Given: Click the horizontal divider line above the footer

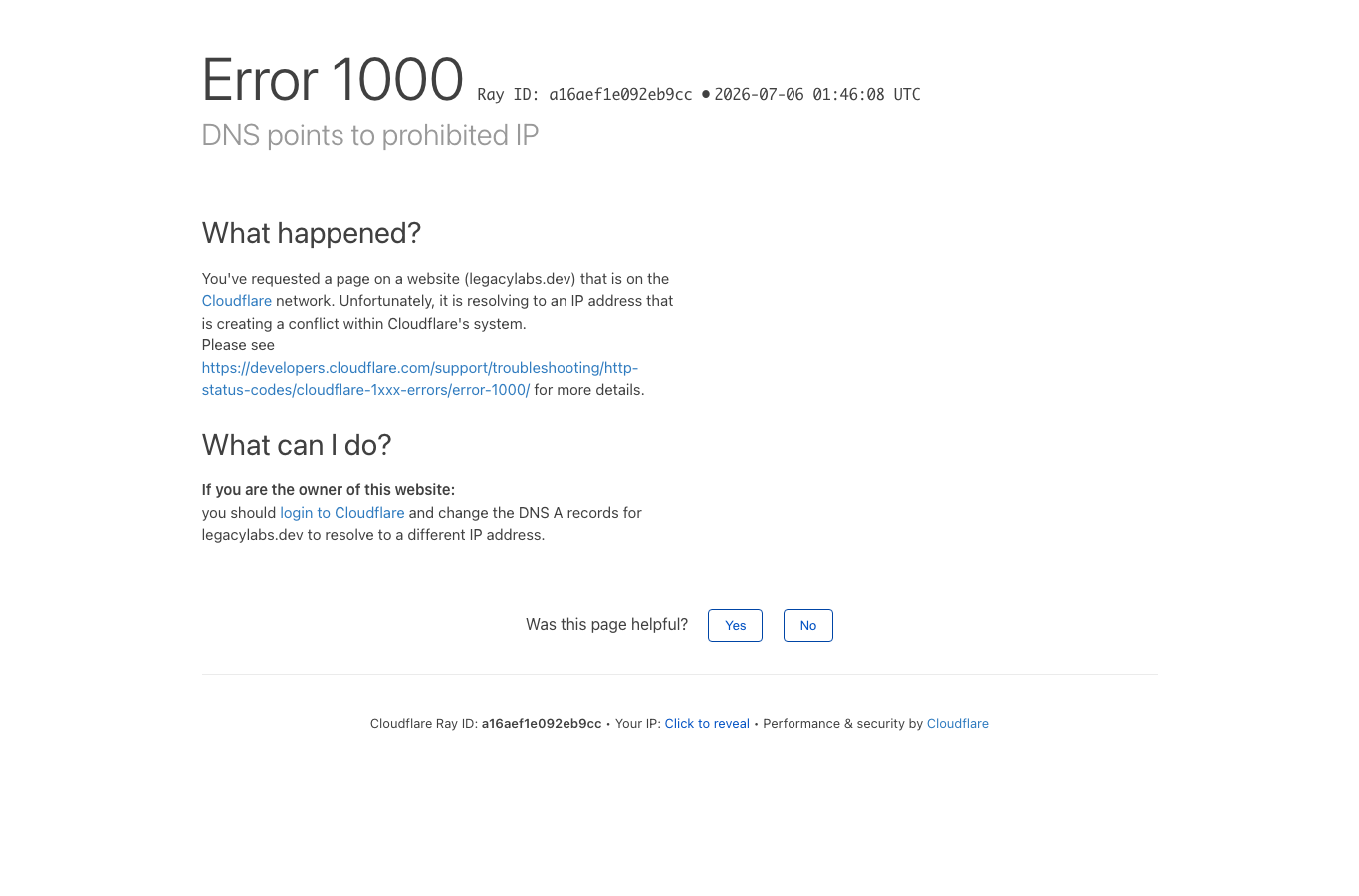Looking at the screenshot, I should [x=679, y=674].
